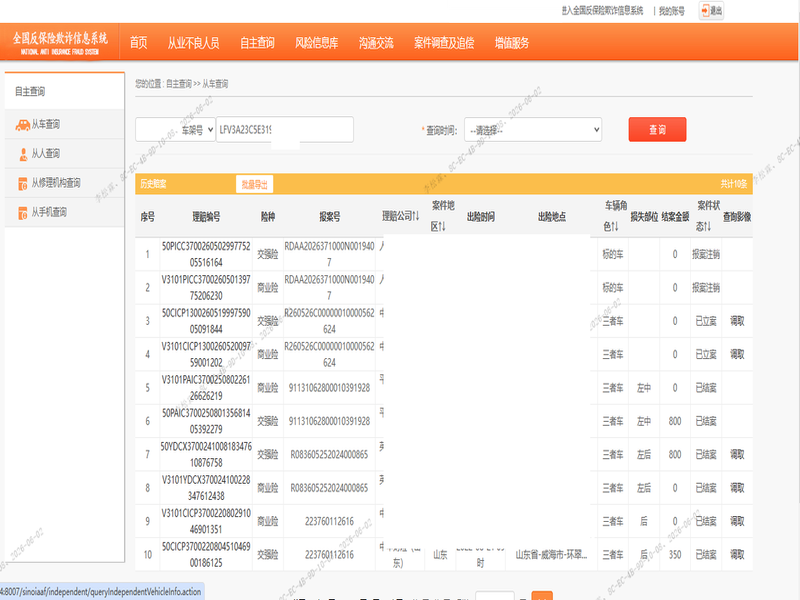Viewport: 800px width, 600px height.
Task: Click claim number 50YDCX370024100818347610876758
Action: coord(206,454)
